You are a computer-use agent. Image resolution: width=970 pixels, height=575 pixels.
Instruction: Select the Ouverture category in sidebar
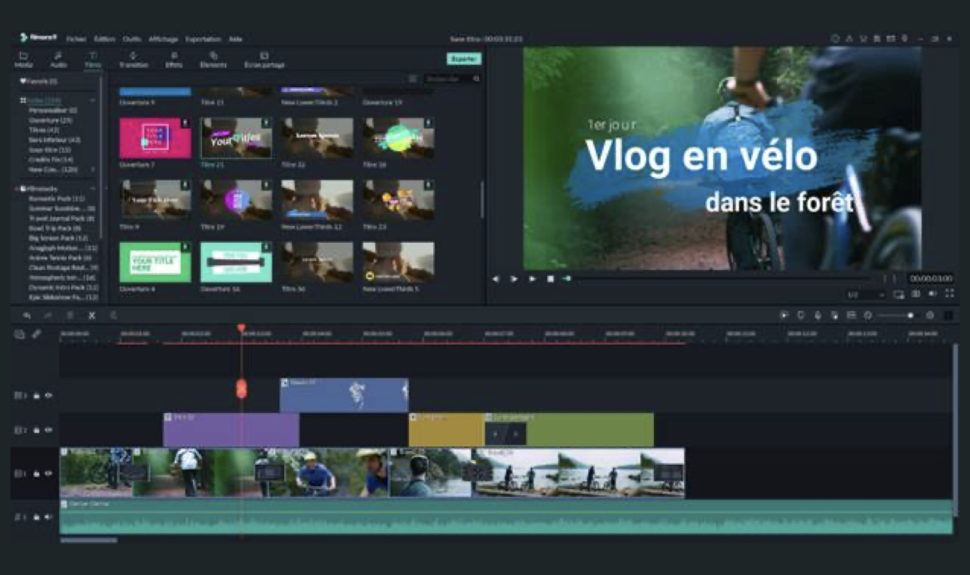click(48, 120)
